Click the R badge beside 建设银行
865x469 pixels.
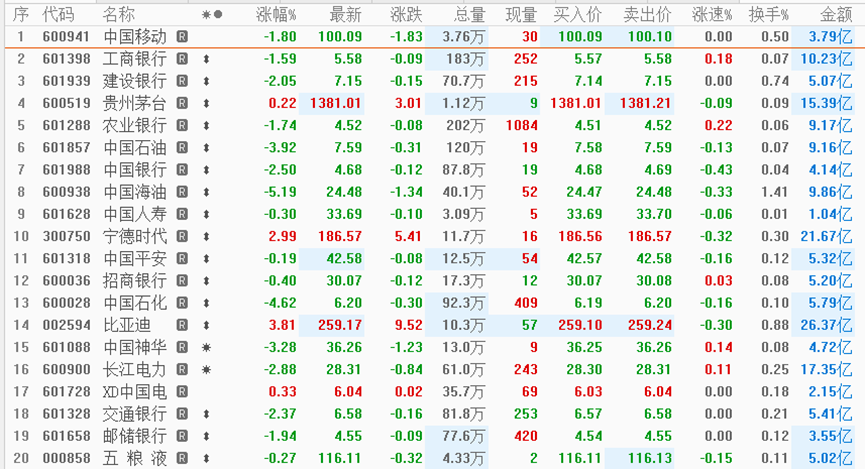pos(182,81)
